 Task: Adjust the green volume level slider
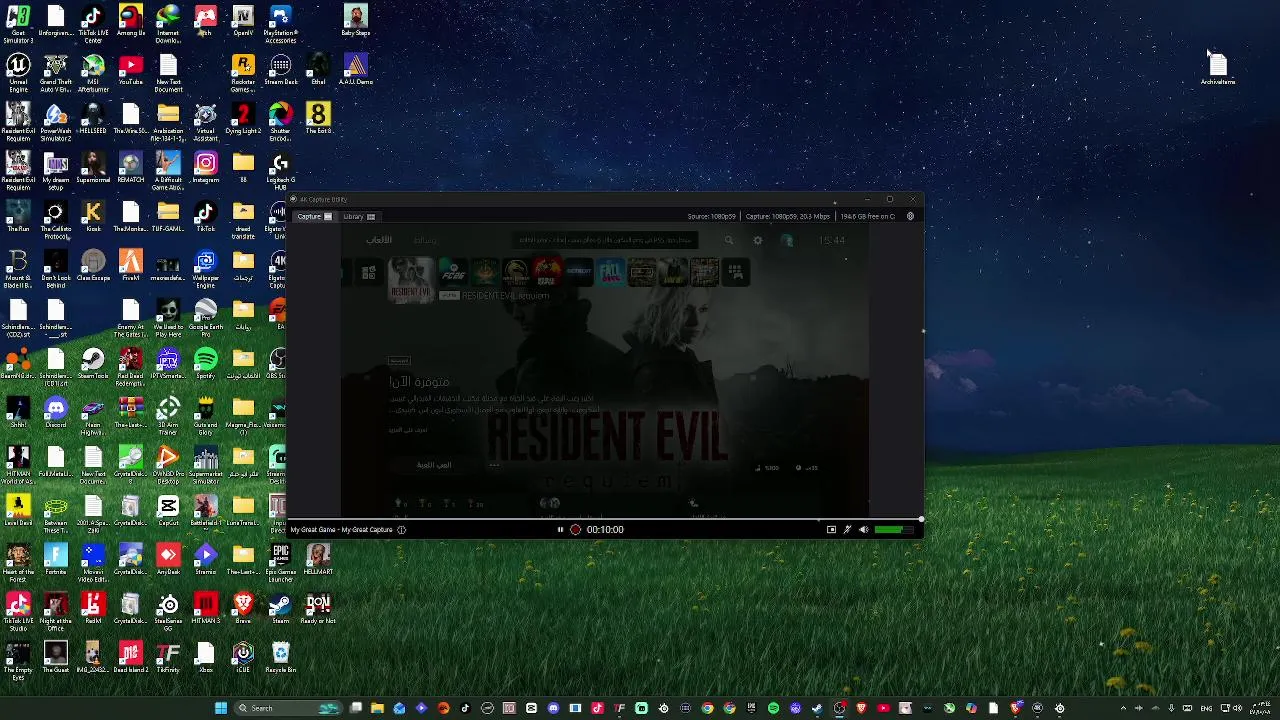(x=893, y=530)
